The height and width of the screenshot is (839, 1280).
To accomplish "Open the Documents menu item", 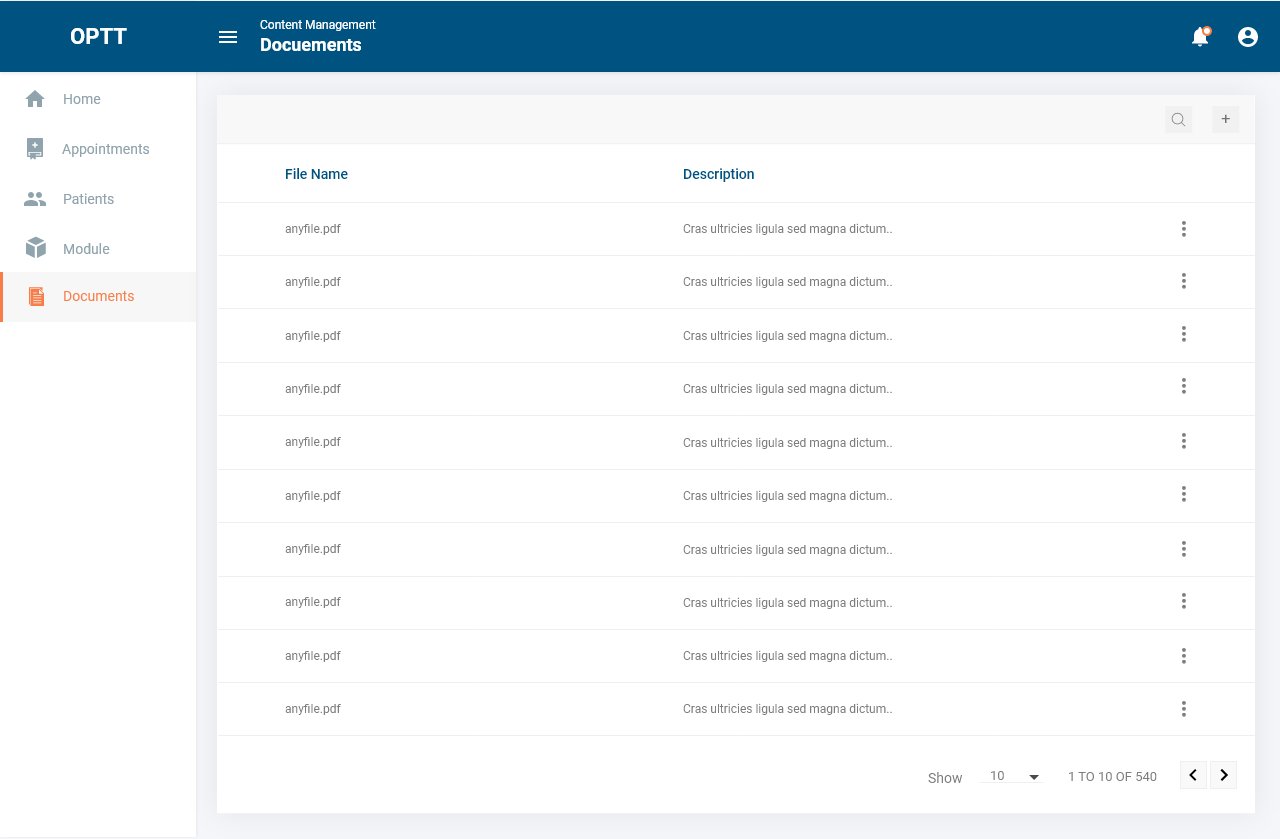I will [x=98, y=297].
